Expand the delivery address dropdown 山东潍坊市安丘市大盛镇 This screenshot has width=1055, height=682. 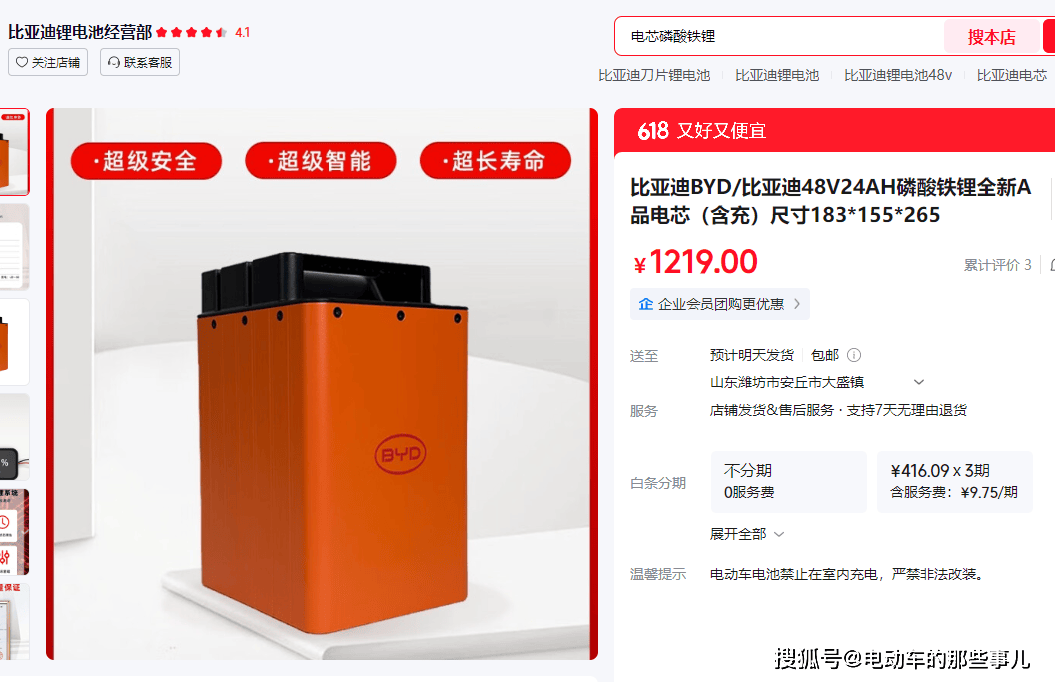point(918,382)
